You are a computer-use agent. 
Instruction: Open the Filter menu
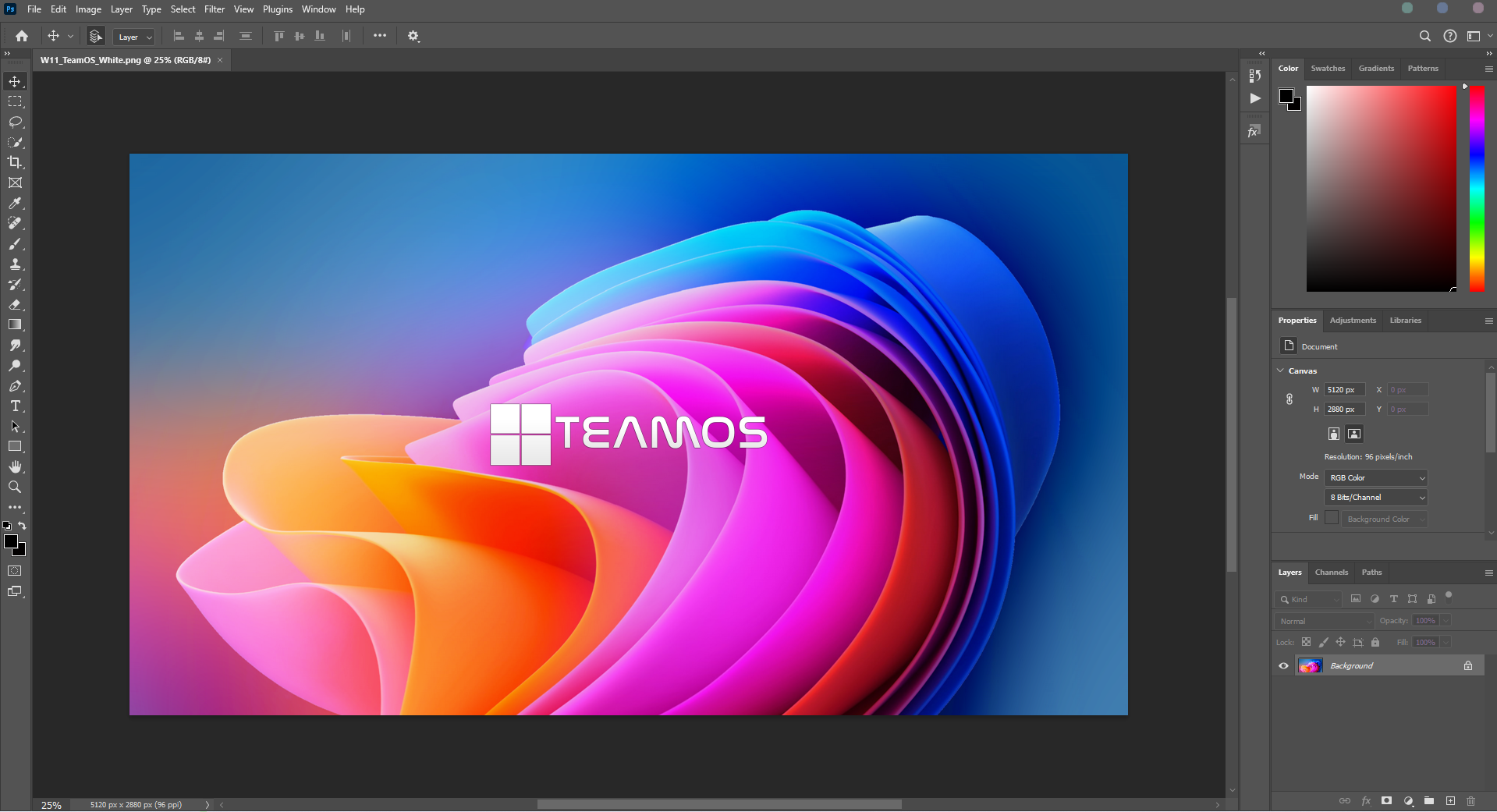point(215,9)
